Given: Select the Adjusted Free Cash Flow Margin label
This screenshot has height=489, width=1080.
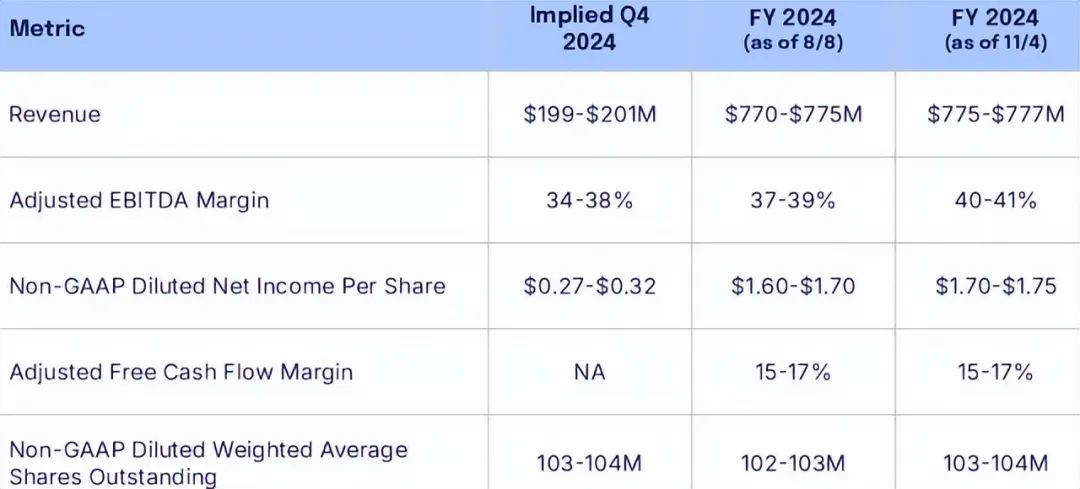Looking at the screenshot, I should (x=181, y=372).
